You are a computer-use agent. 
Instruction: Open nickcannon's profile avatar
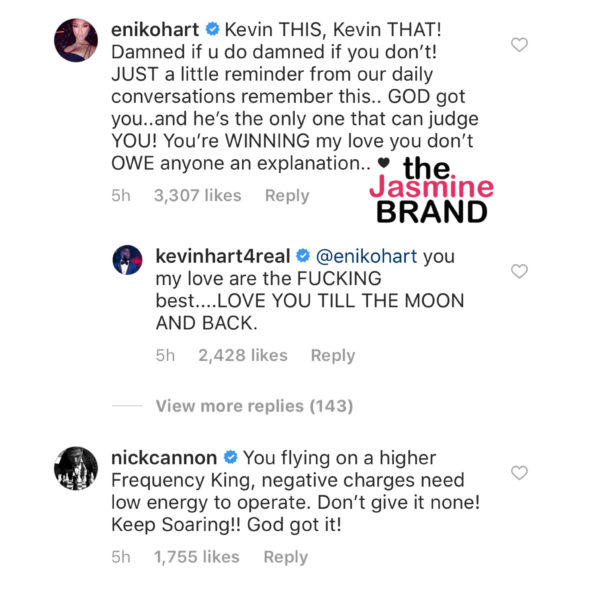click(76, 468)
